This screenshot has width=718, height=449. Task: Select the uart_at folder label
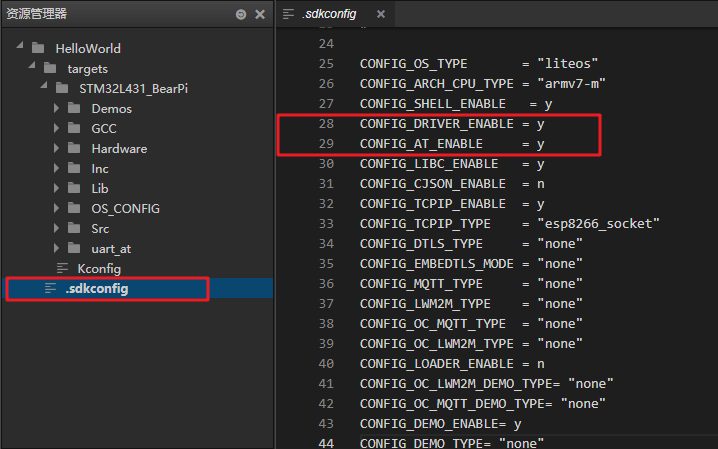pyautogui.click(x=111, y=249)
